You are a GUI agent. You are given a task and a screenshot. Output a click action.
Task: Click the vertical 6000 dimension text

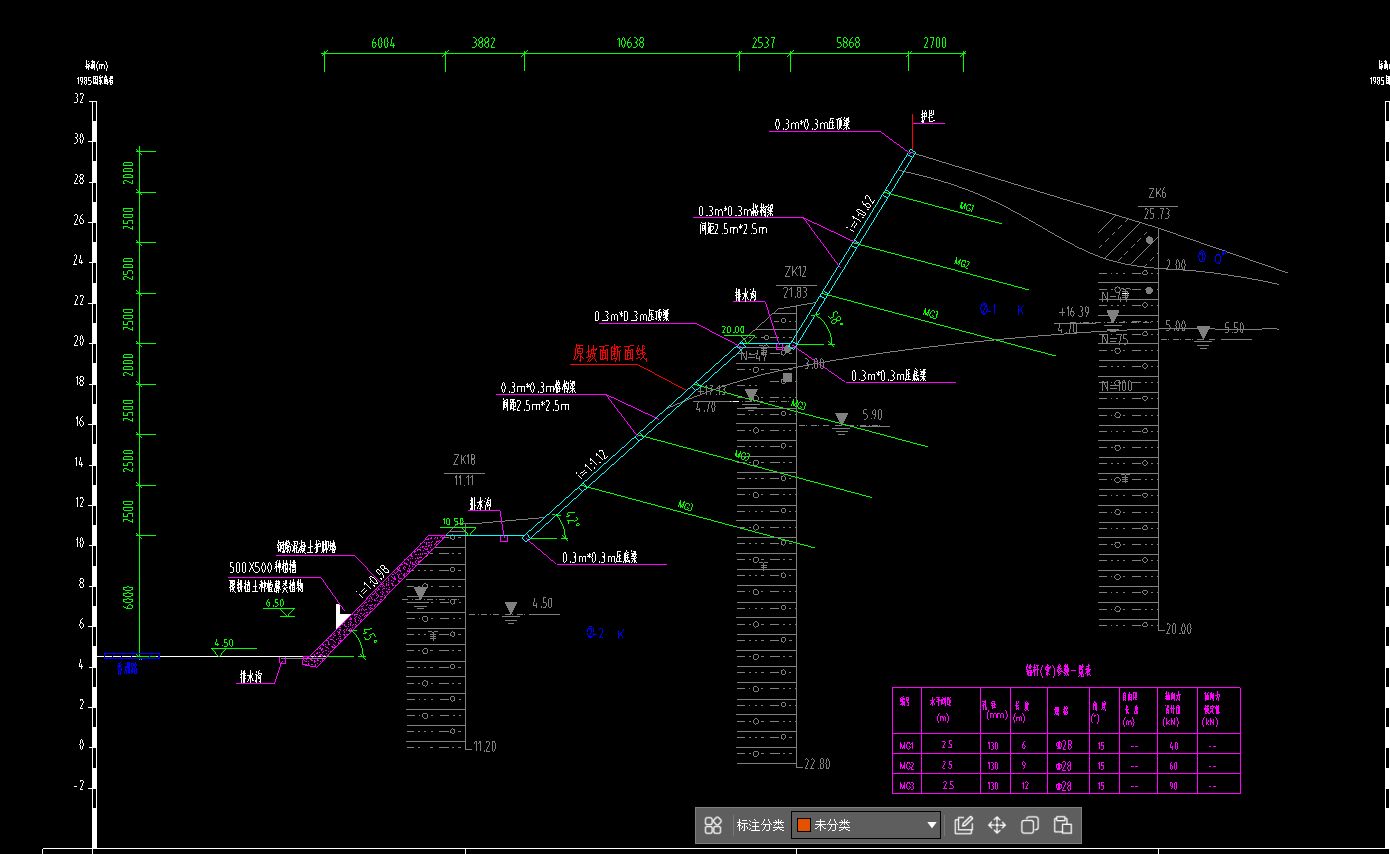pyautogui.click(x=128, y=597)
